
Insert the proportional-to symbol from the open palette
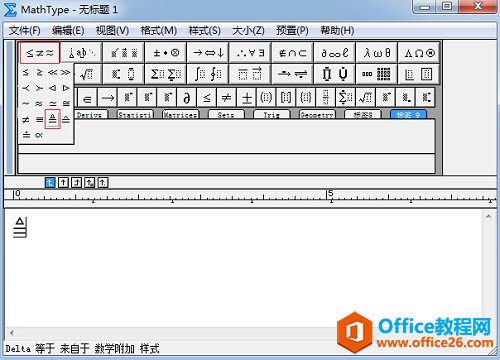(x=39, y=135)
